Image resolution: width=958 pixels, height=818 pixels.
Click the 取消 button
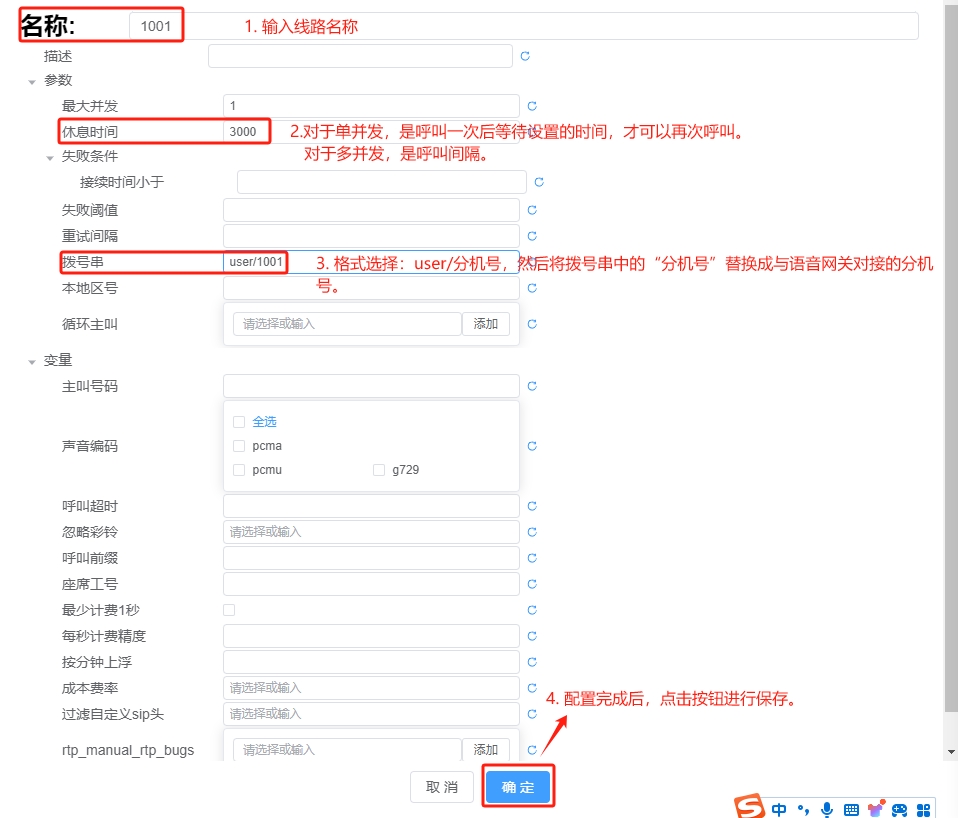tap(442, 787)
